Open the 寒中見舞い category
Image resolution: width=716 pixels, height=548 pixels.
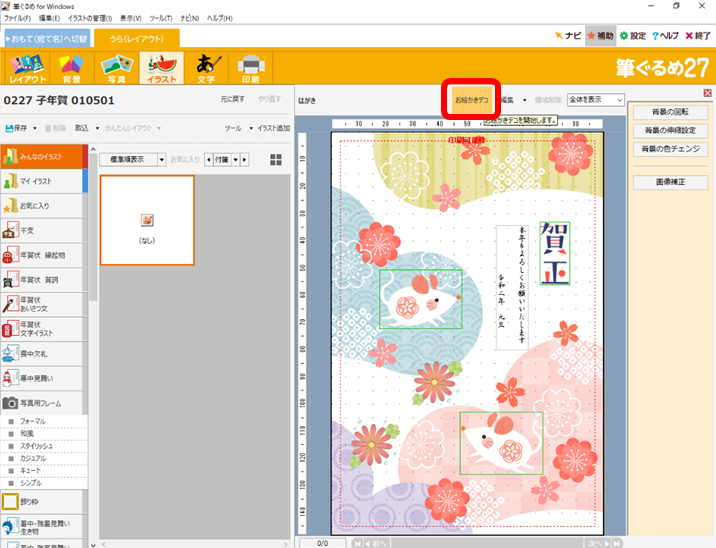pyautogui.click(x=42, y=379)
